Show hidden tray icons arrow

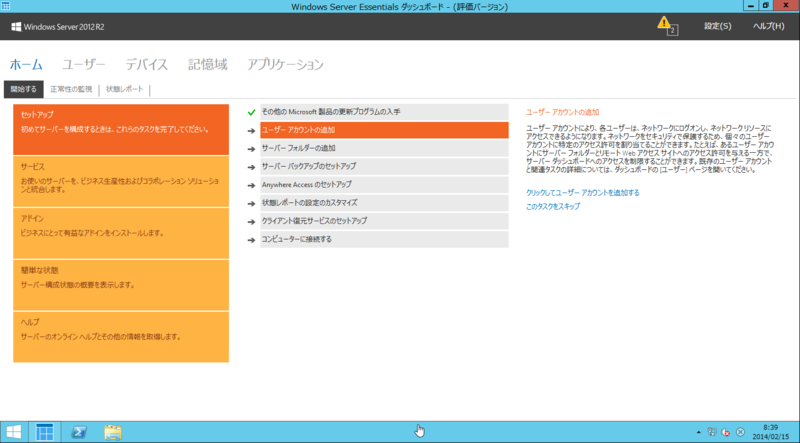(698, 432)
